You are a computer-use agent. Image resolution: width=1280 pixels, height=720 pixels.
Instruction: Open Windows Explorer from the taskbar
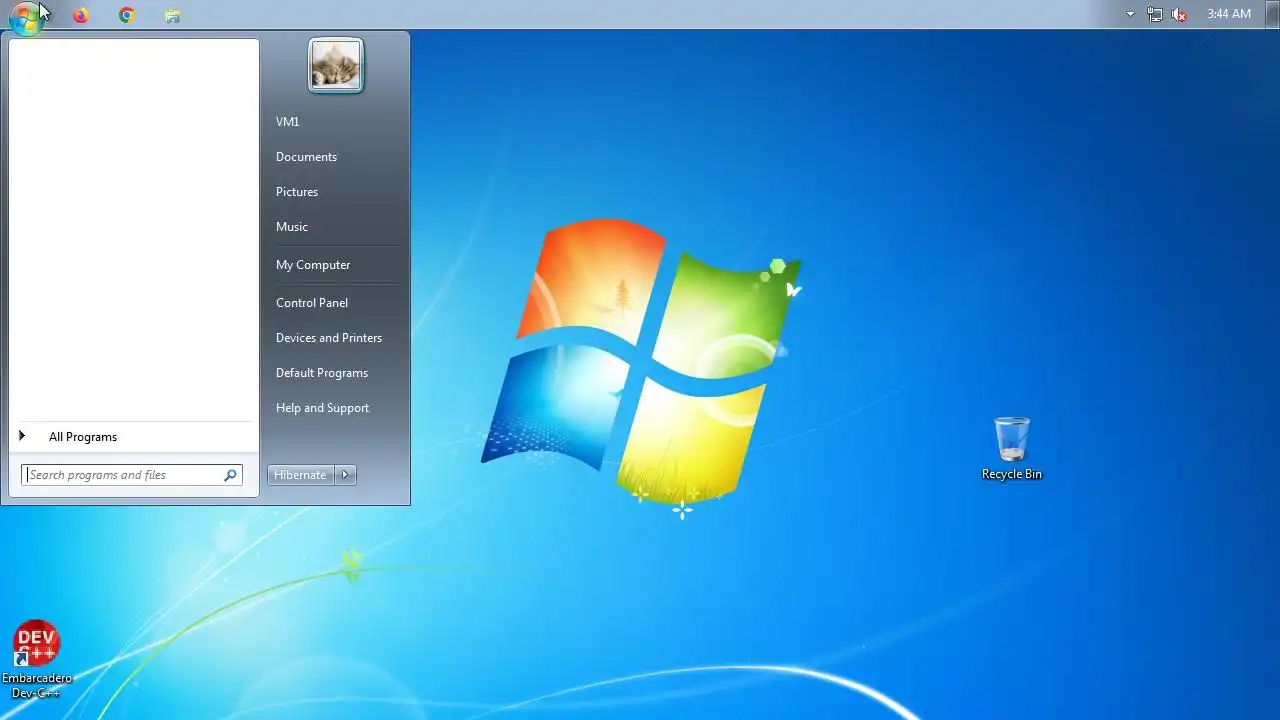(173, 15)
